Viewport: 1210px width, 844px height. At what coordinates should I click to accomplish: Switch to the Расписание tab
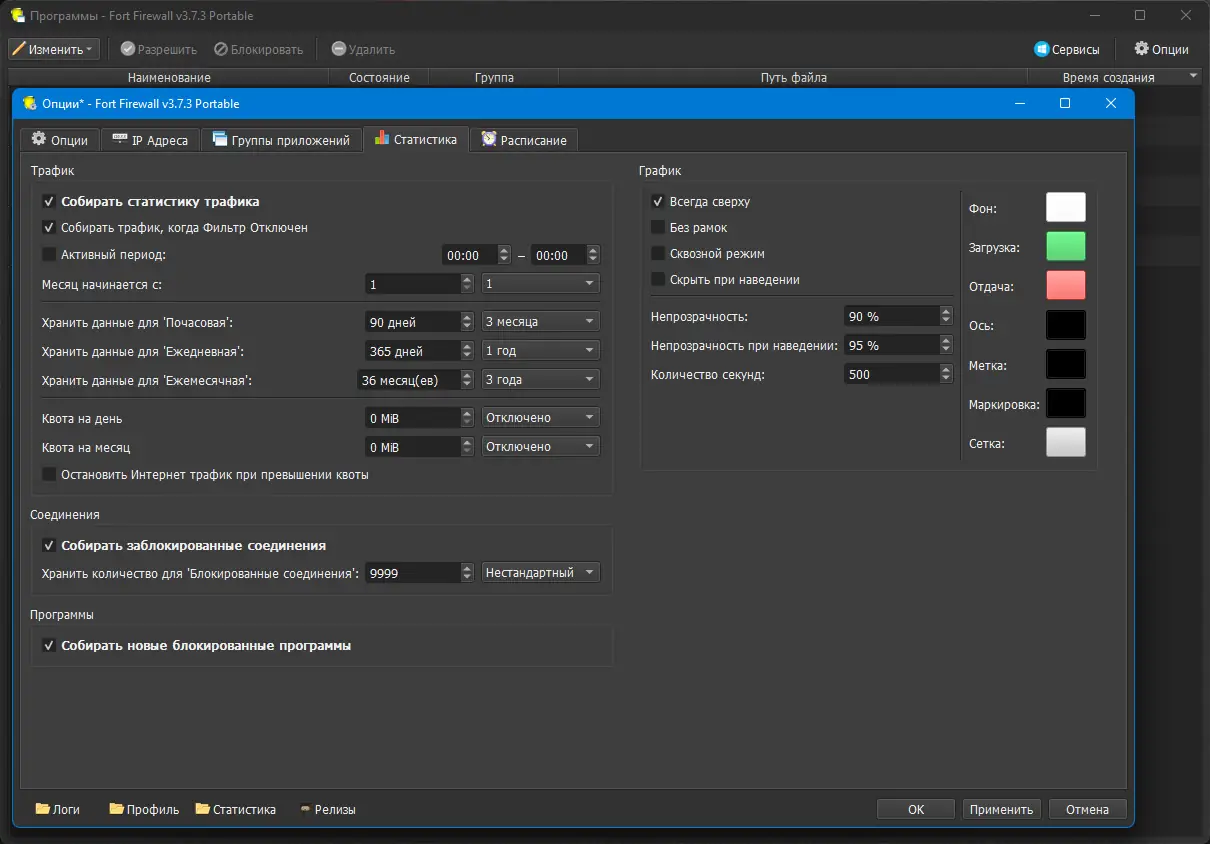523,140
